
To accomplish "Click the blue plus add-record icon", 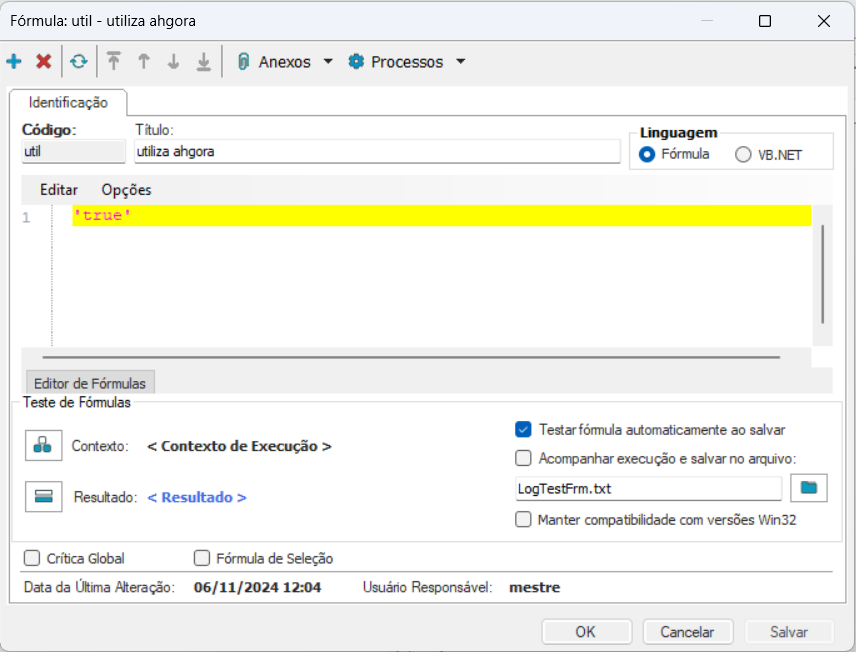I will pyautogui.click(x=14, y=61).
